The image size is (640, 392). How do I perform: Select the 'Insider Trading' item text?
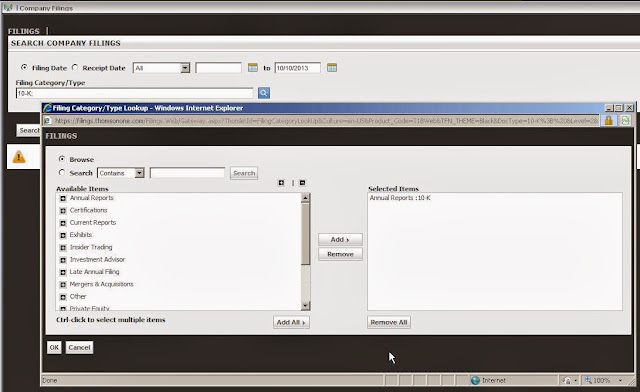(x=91, y=247)
